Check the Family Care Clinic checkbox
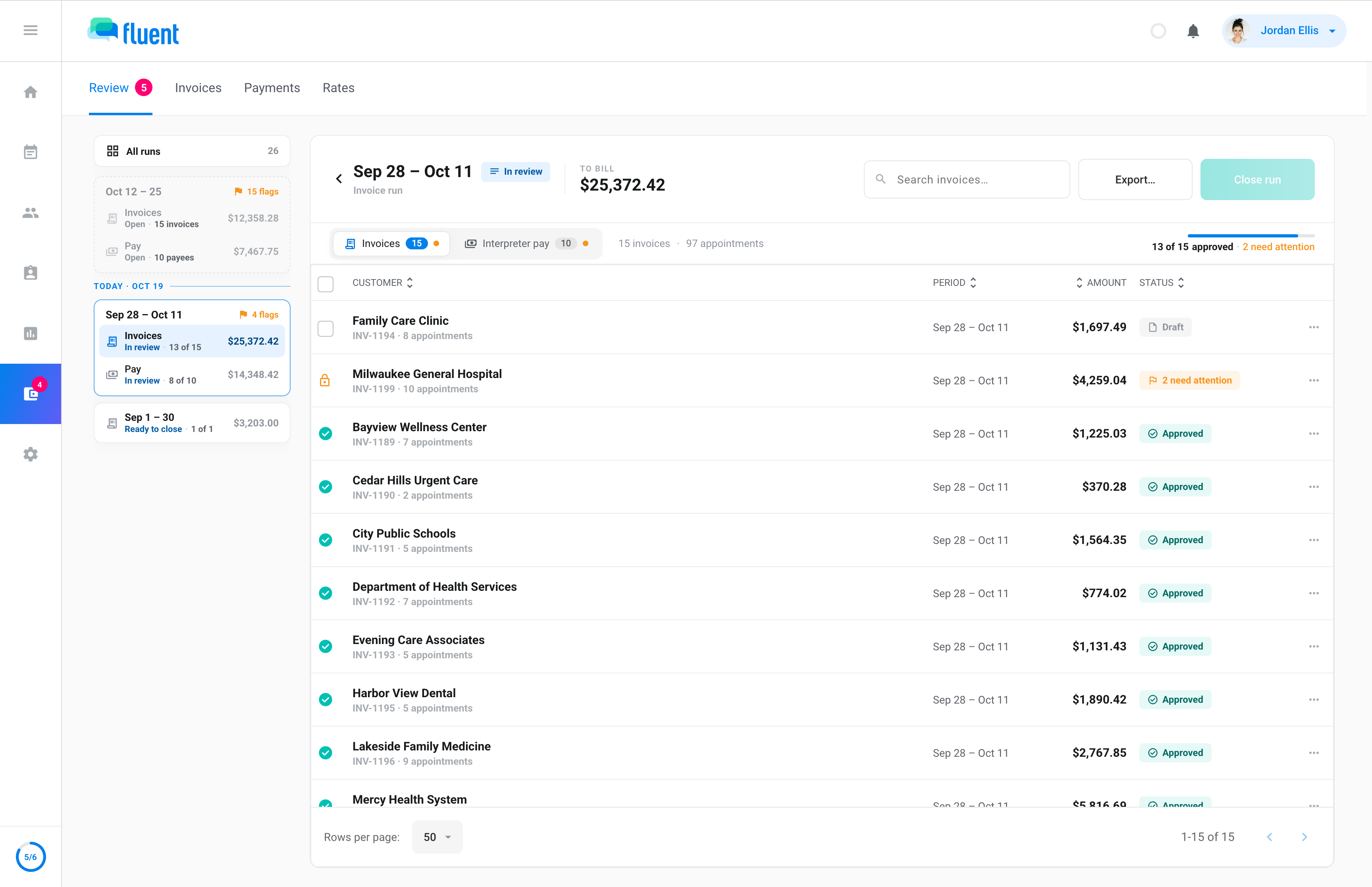The height and width of the screenshot is (887, 1372). 325,328
